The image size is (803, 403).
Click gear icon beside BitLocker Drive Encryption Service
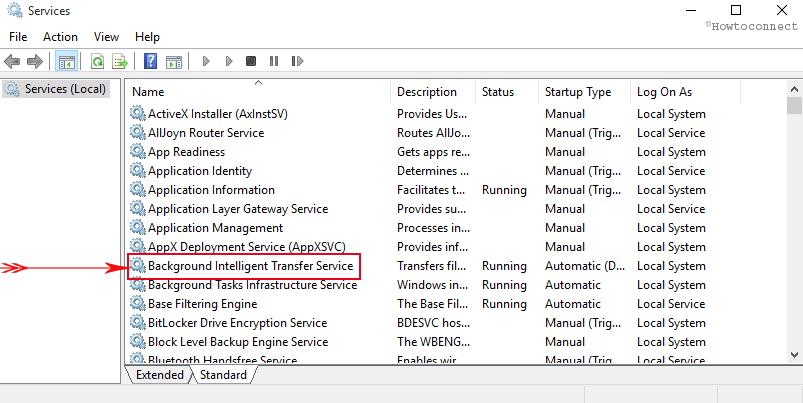(x=137, y=322)
